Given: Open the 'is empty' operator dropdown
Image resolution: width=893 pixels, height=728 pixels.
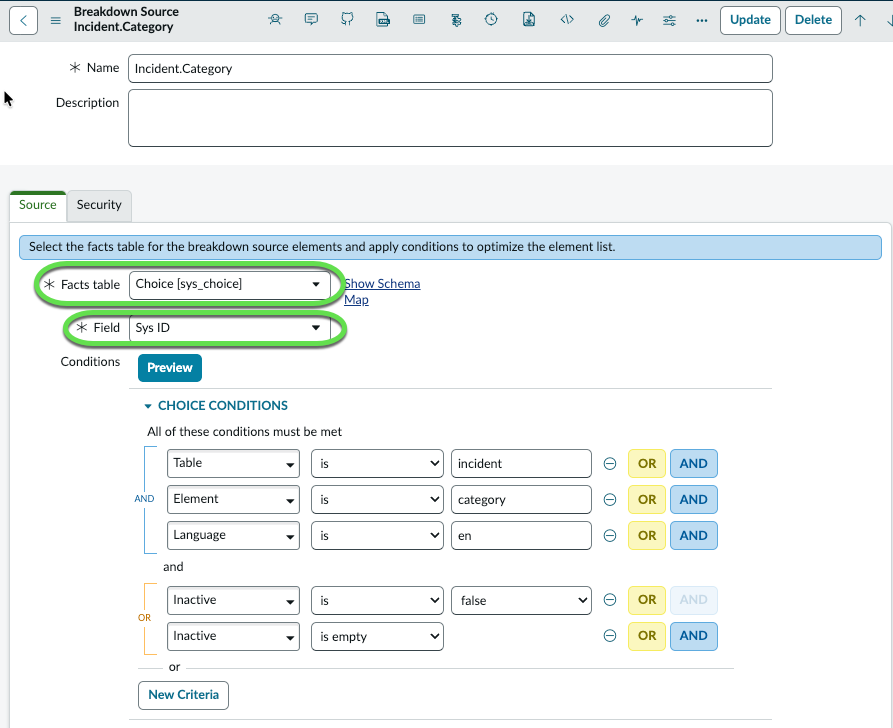Looking at the screenshot, I should pyautogui.click(x=377, y=636).
